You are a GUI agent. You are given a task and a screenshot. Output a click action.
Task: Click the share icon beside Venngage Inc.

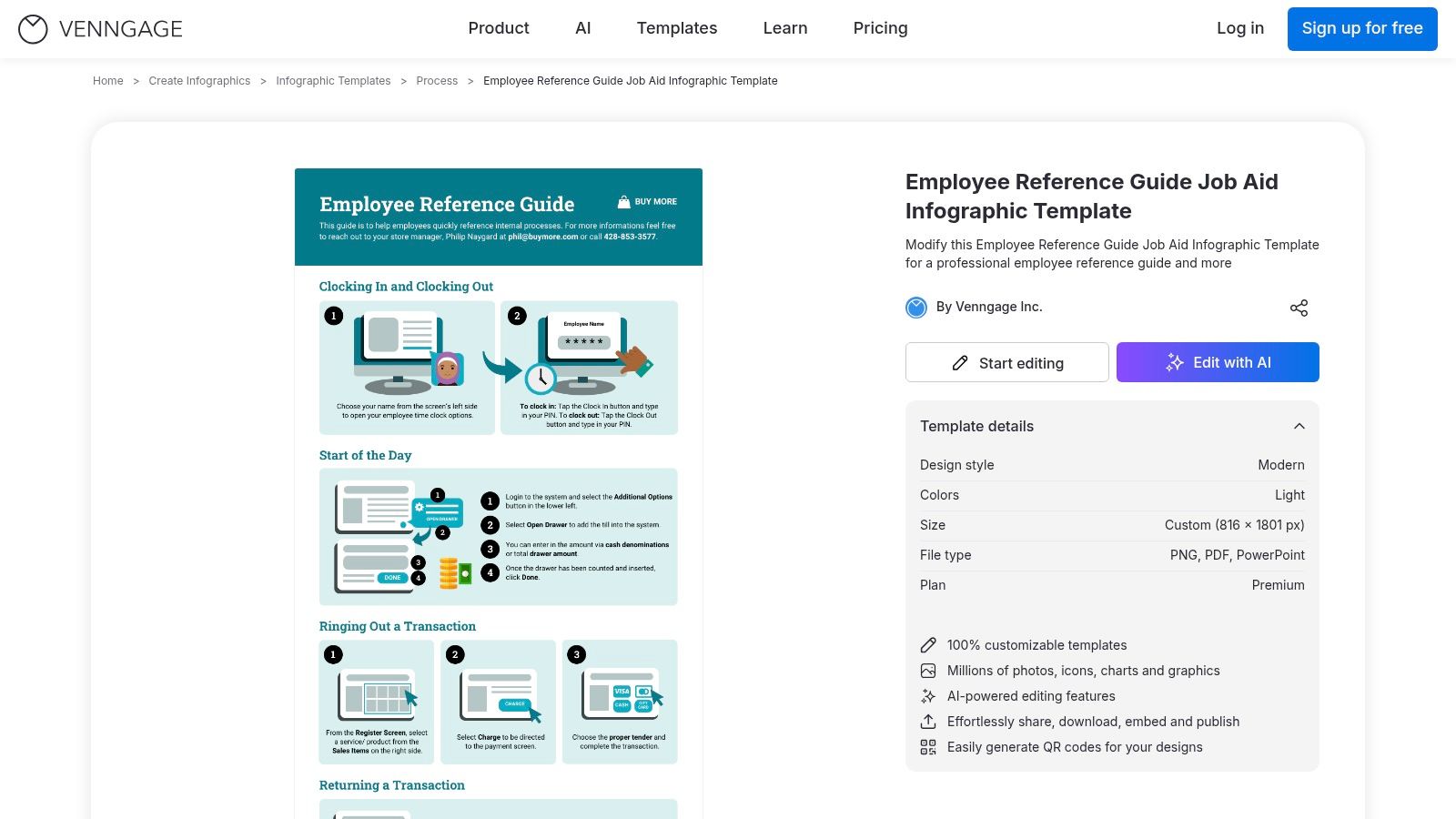coord(1299,308)
